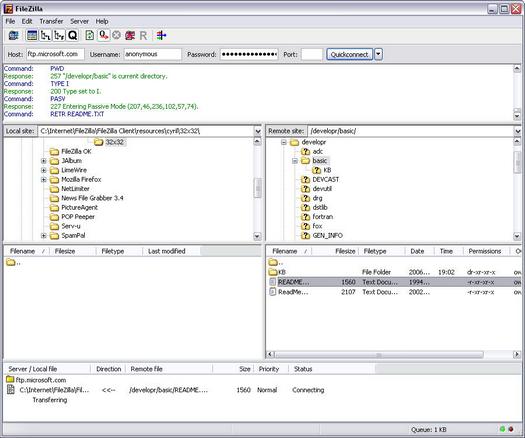Click the fox unknown-folder icon
The image size is (525, 438).
tap(305, 226)
